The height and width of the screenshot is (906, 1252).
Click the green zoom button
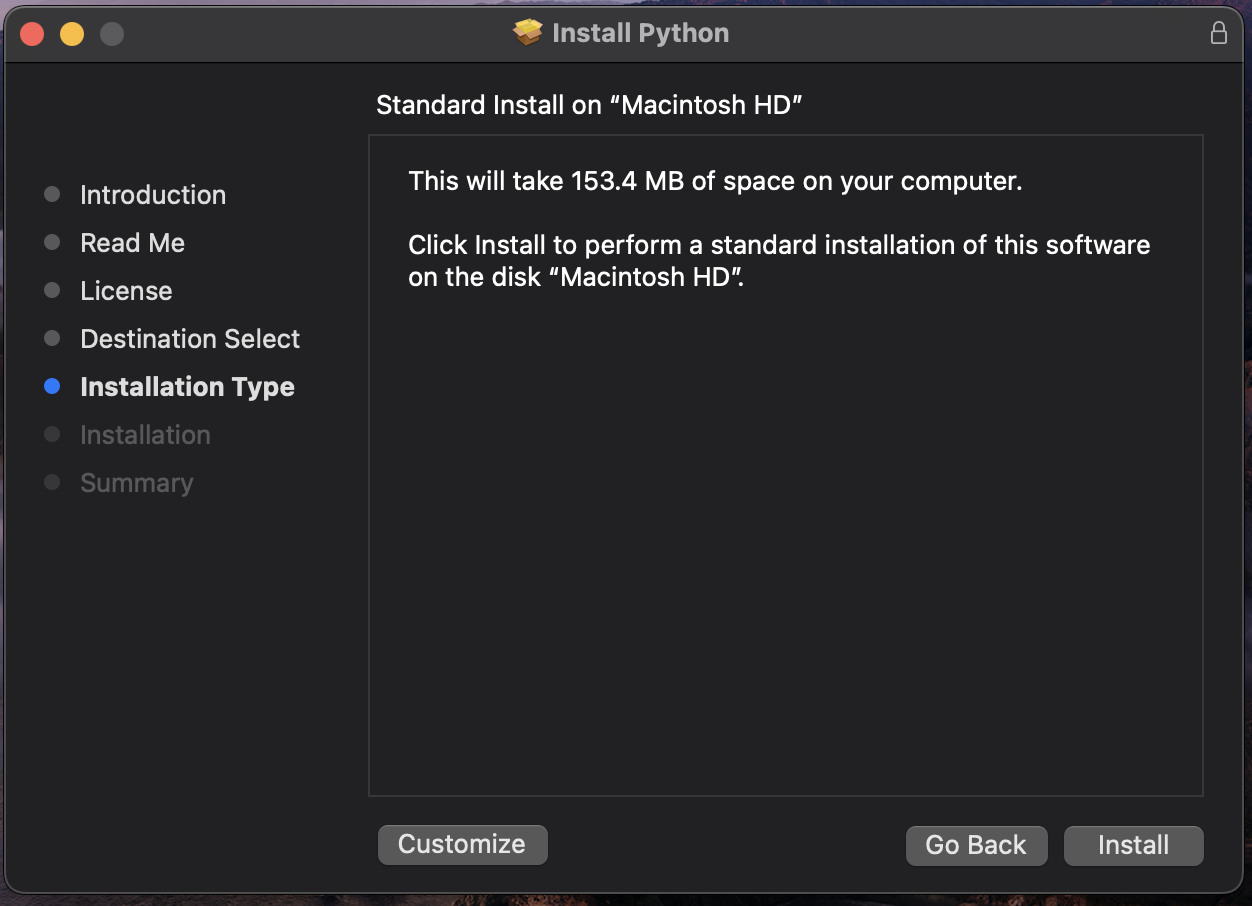coord(112,33)
